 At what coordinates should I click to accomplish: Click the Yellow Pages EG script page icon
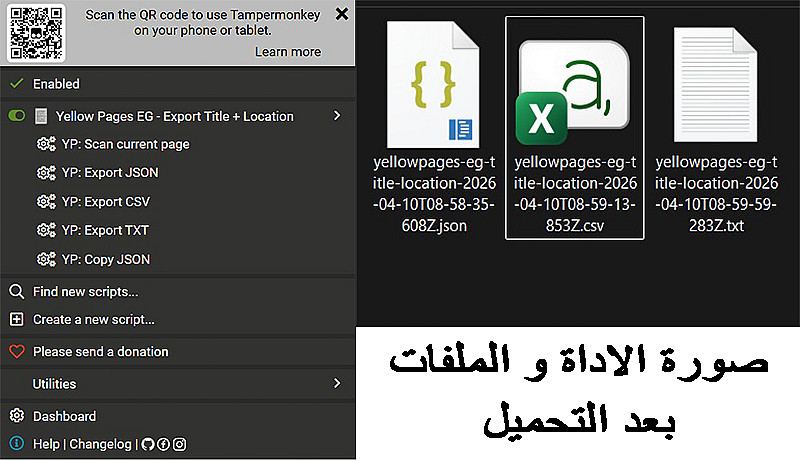click(x=41, y=116)
